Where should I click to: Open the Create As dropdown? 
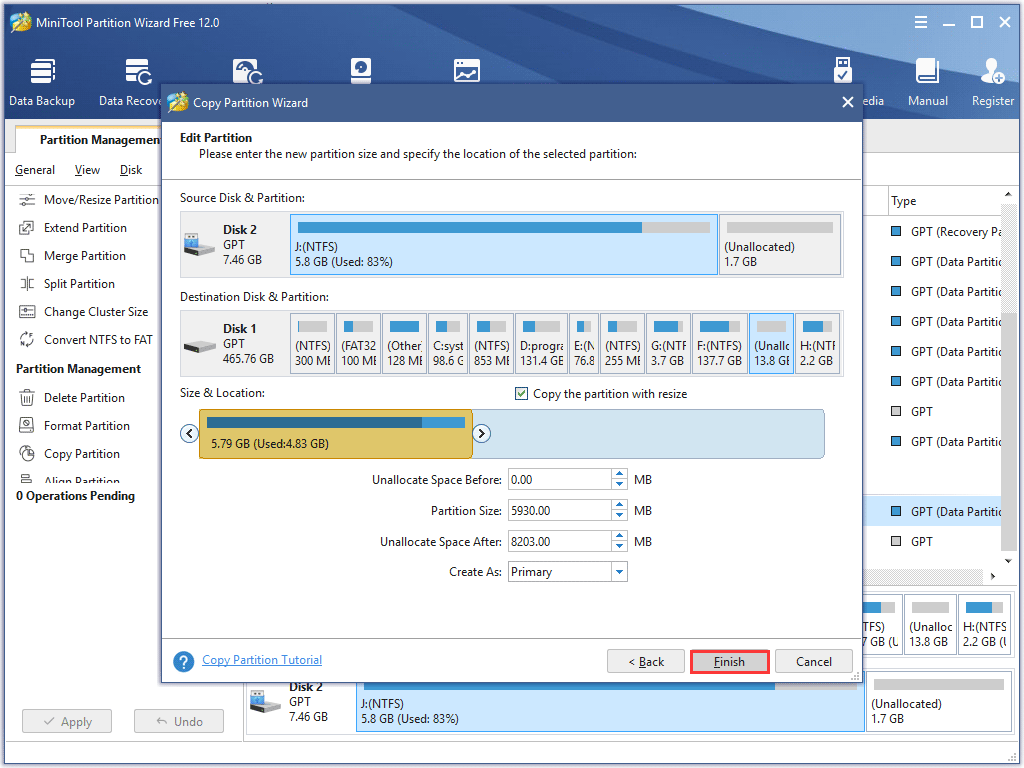[619, 572]
